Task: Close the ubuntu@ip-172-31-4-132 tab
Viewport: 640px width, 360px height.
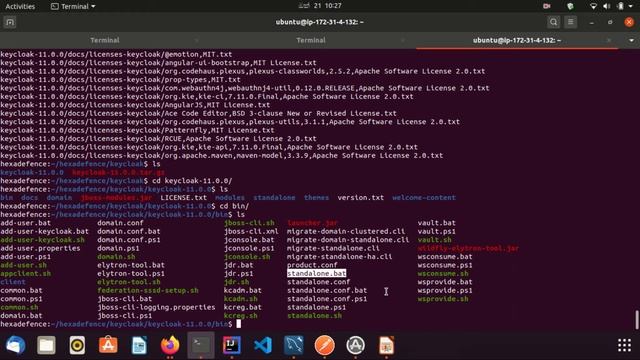Action: tap(609, 40)
